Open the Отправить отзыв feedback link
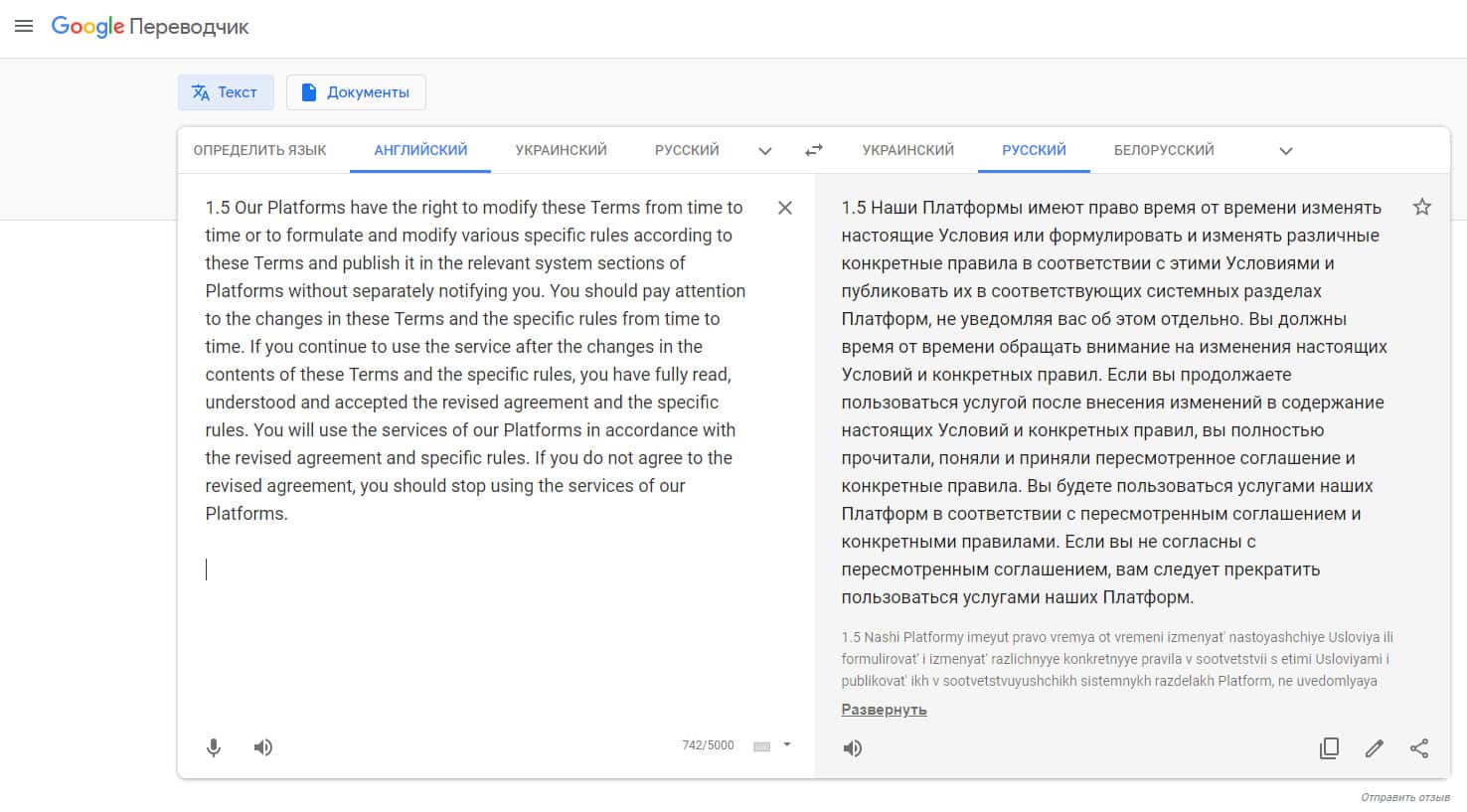Screen dimensions: 1467x812 coord(1405,797)
